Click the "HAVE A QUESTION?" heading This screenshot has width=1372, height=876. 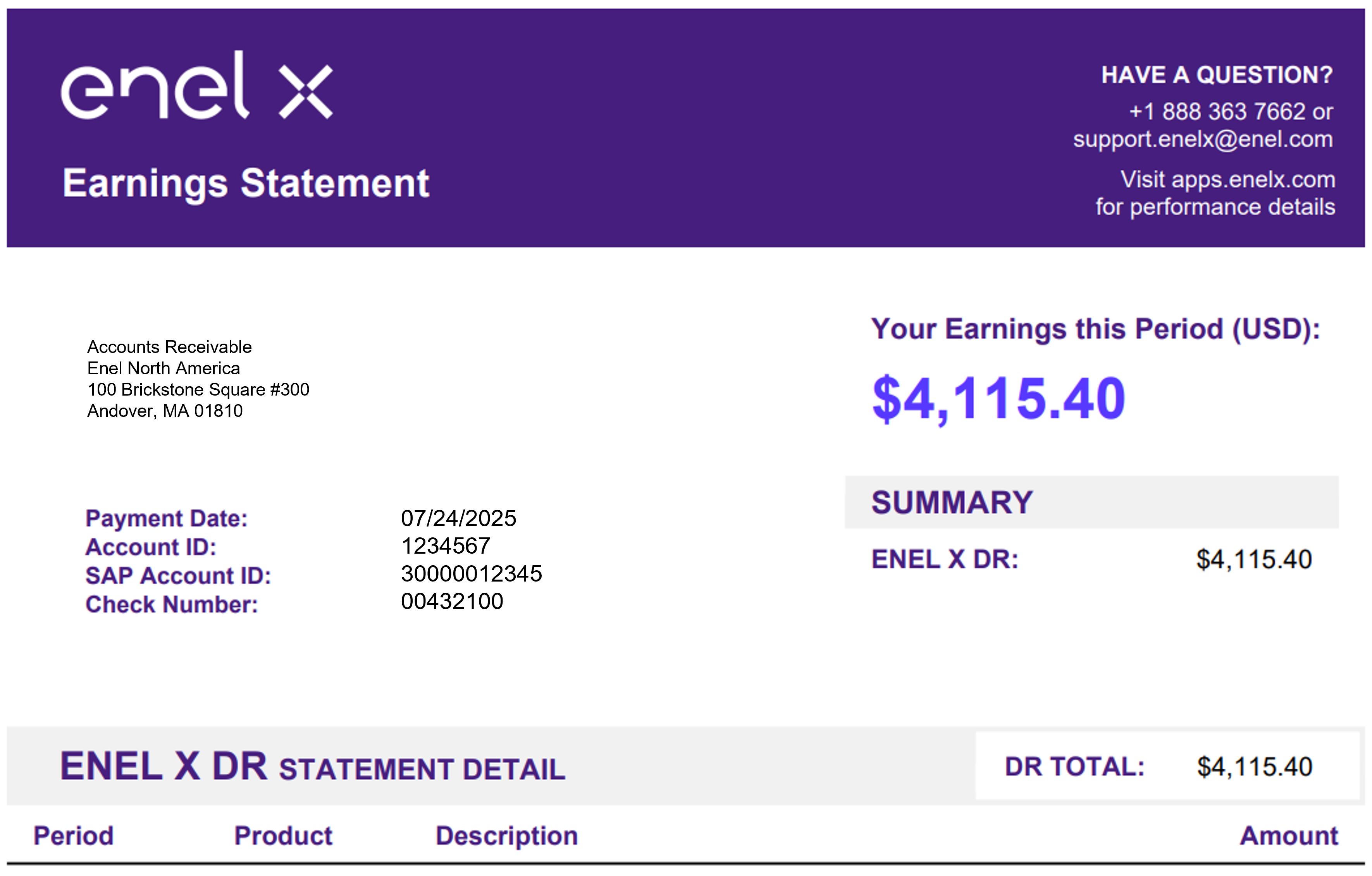(x=1217, y=75)
